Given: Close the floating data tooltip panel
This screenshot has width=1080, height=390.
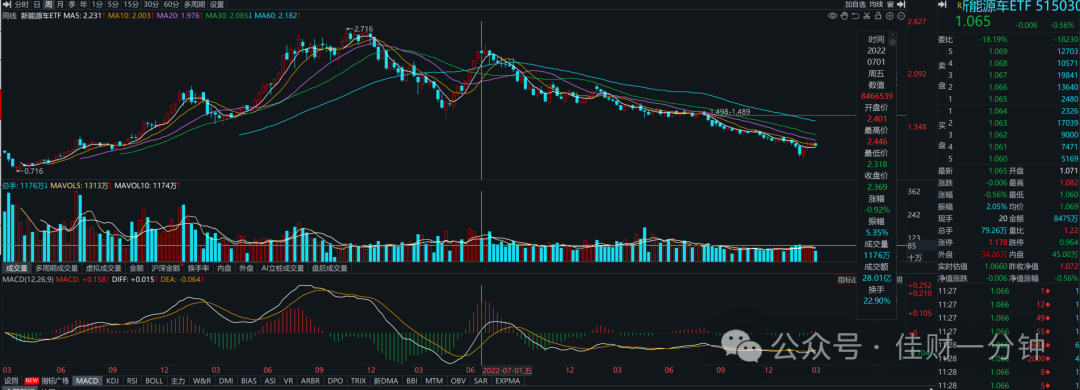Looking at the screenshot, I should pyautogui.click(x=893, y=34).
